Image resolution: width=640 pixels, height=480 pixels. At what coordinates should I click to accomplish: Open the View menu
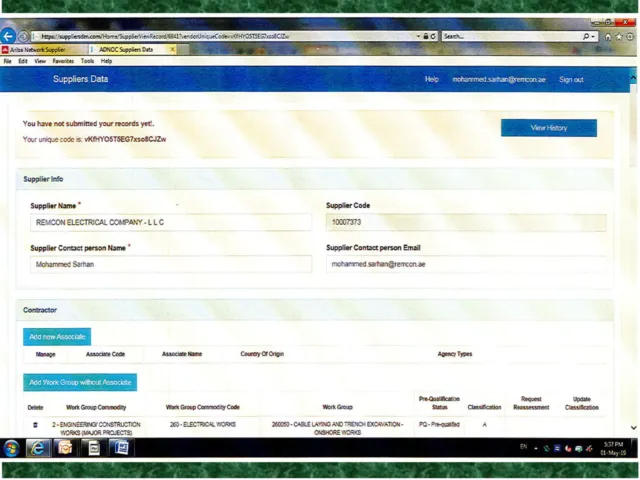[40, 61]
